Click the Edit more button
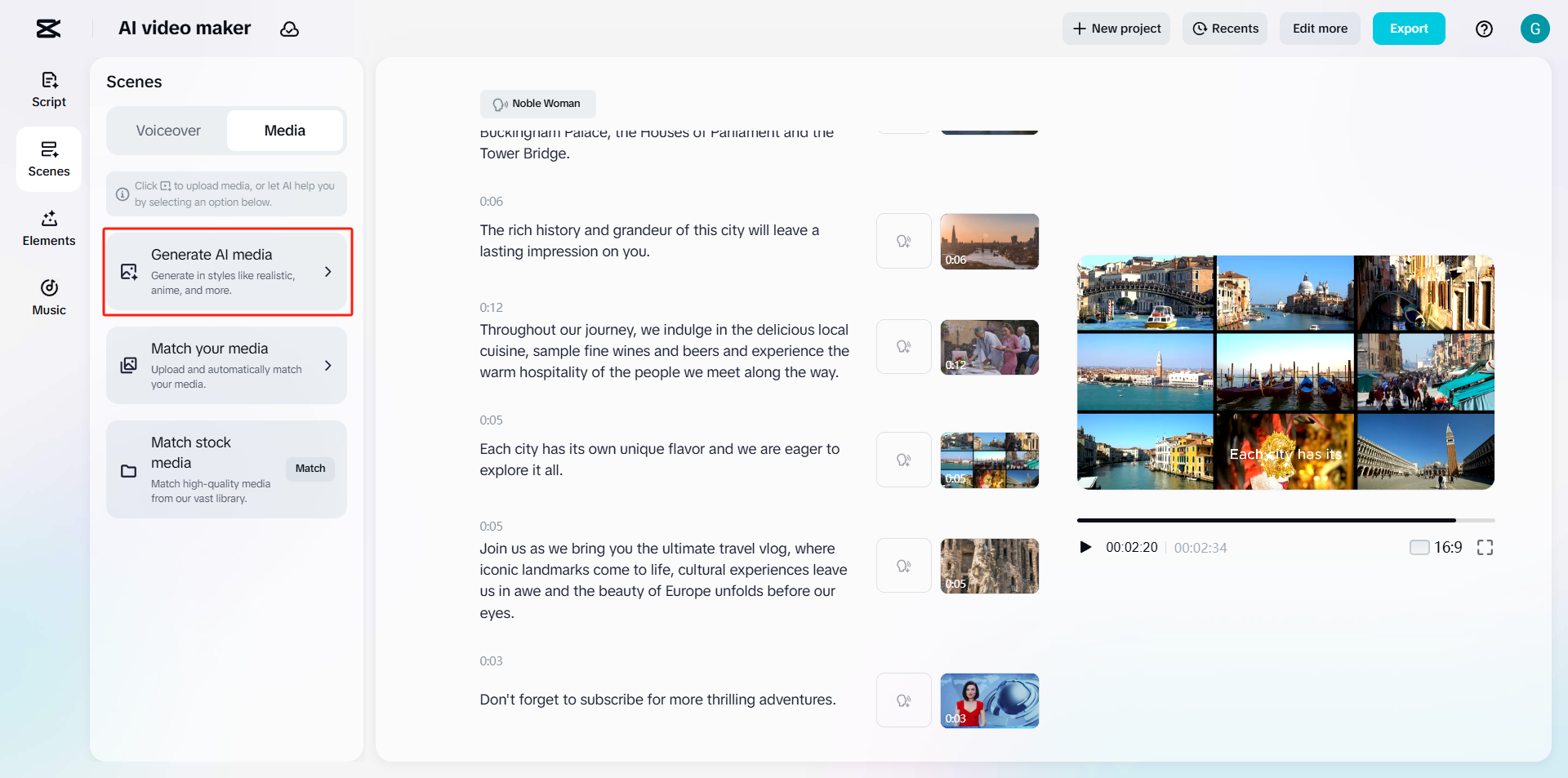1568x778 pixels. click(x=1320, y=29)
